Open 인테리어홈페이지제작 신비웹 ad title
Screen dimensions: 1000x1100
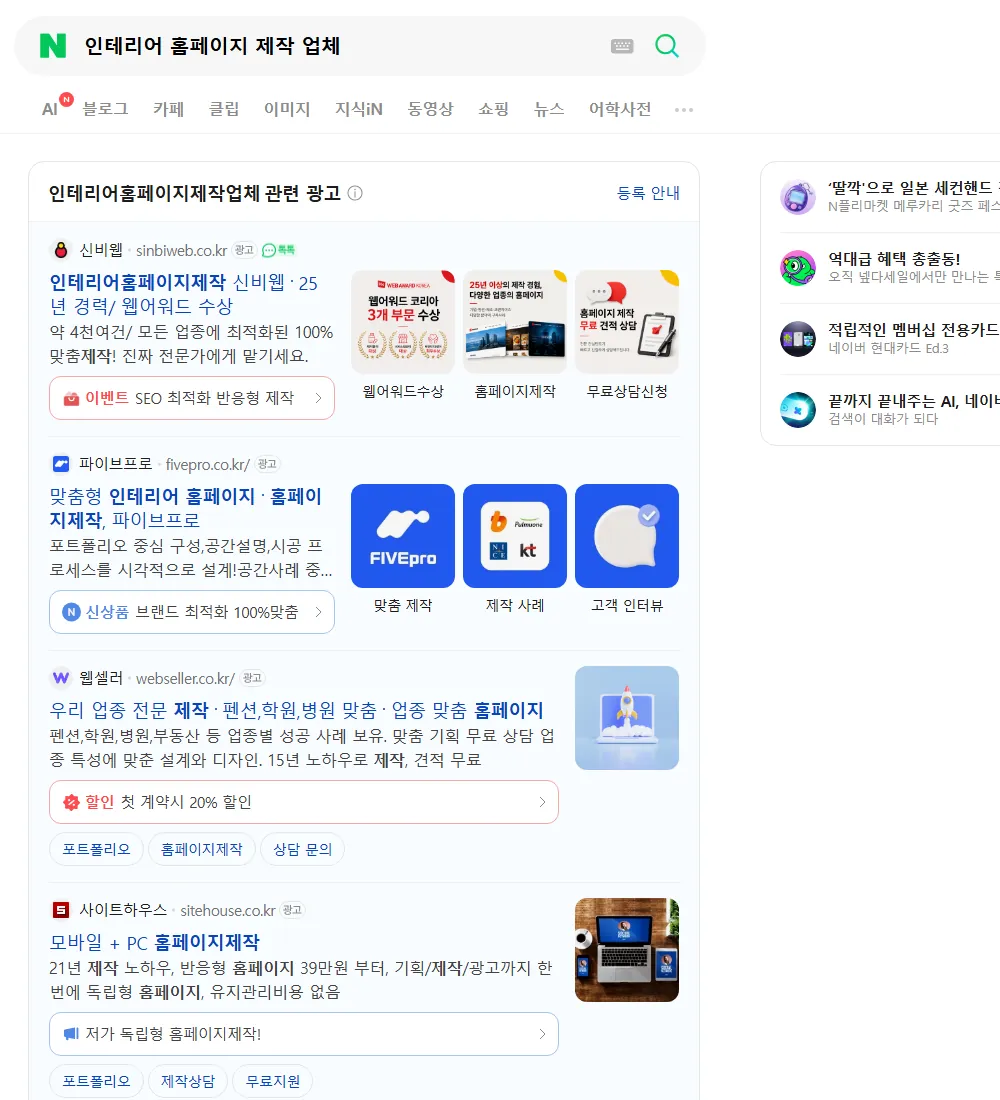[184, 294]
